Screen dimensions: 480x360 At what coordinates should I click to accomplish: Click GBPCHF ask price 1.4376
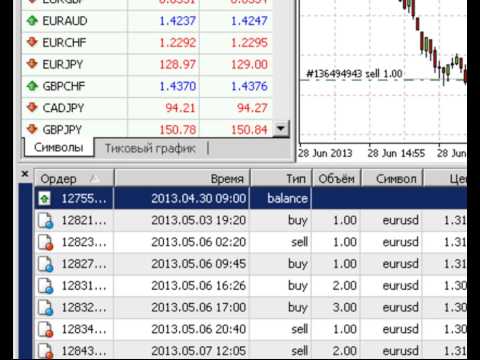(x=249, y=86)
